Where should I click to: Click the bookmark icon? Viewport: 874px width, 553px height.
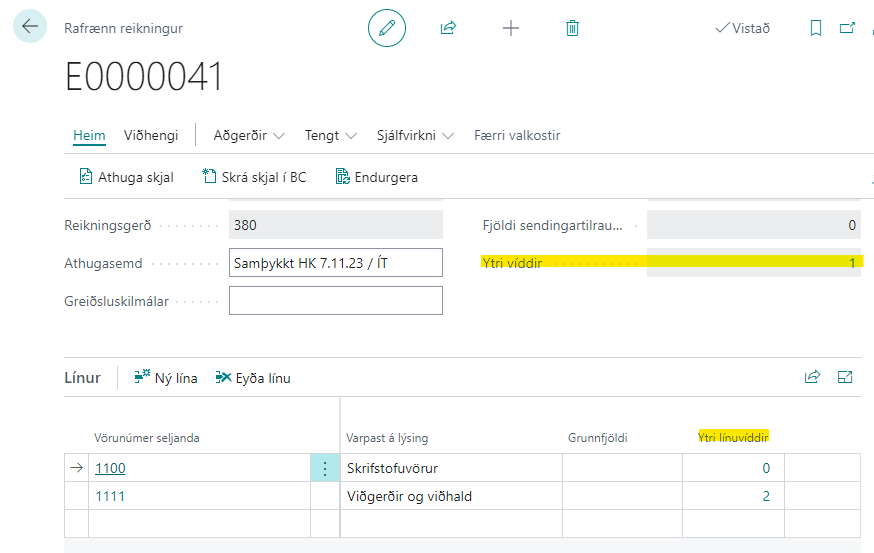click(816, 28)
